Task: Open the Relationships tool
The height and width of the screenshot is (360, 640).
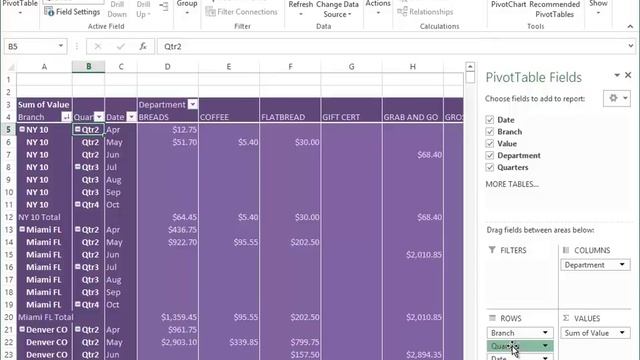Action: pyautogui.click(x=425, y=12)
